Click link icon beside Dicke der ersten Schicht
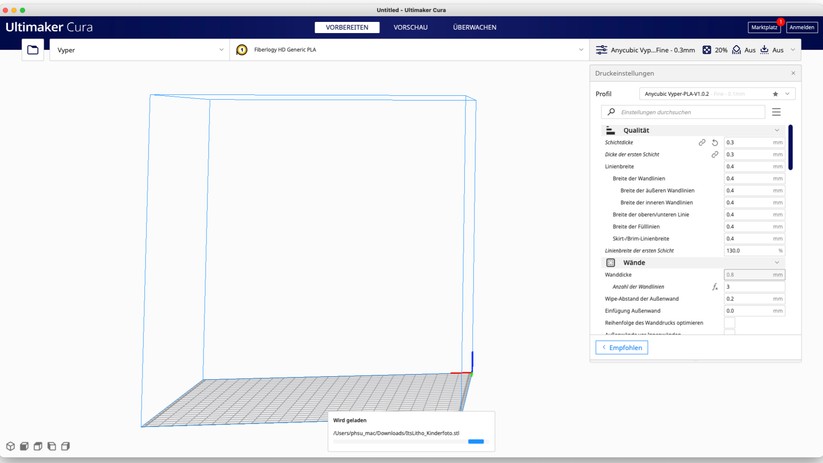 tap(715, 155)
